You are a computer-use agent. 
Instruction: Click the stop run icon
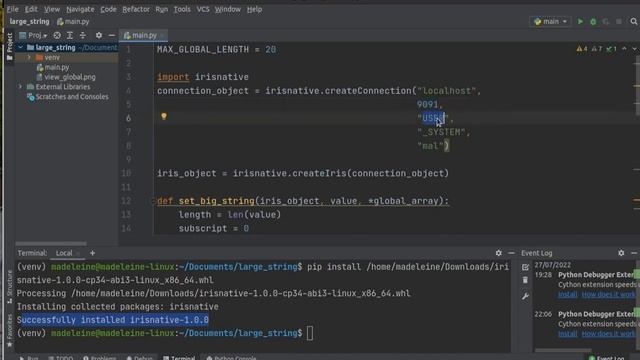click(x=619, y=22)
